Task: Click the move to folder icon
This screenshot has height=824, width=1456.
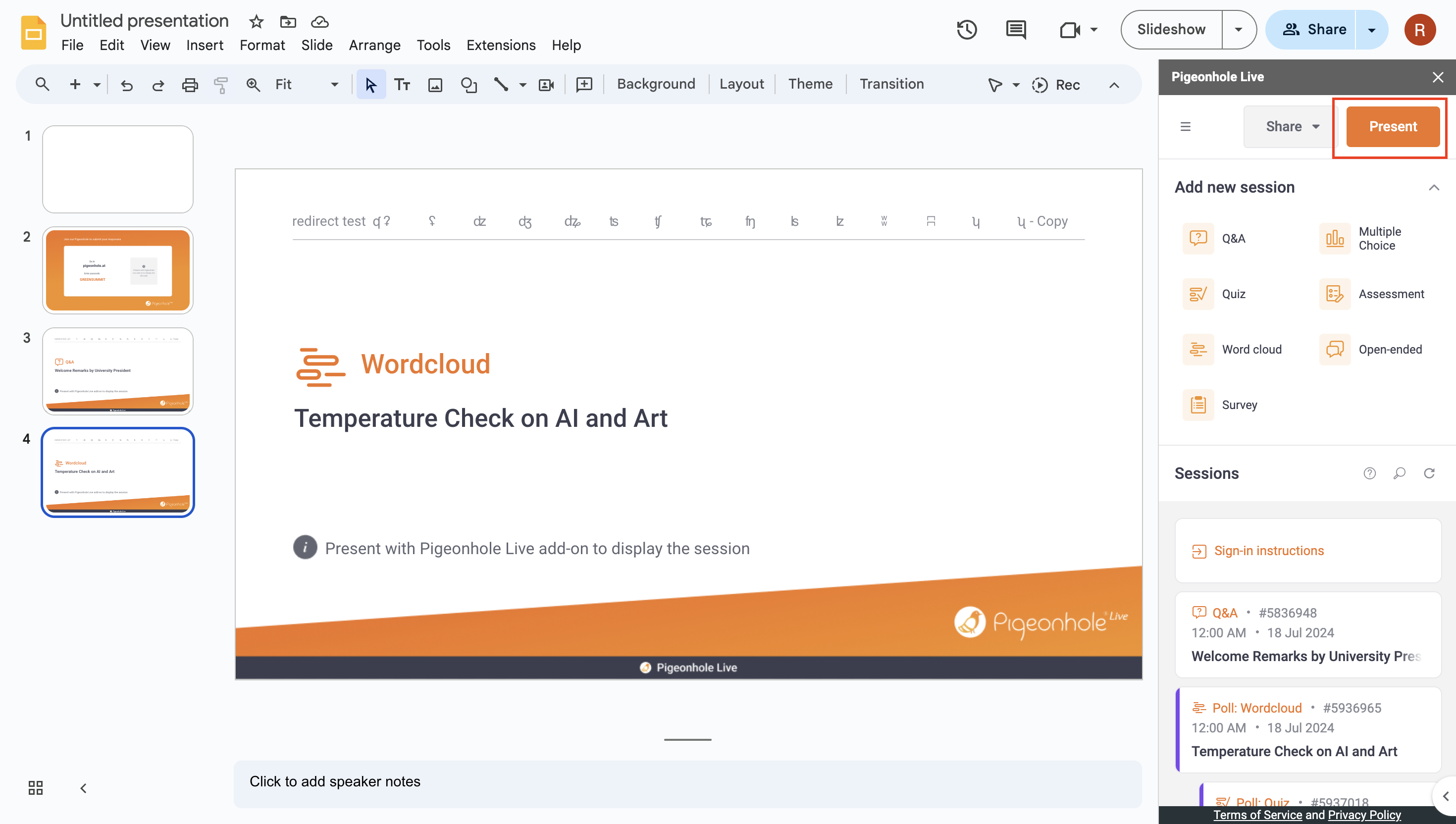Action: click(x=288, y=22)
